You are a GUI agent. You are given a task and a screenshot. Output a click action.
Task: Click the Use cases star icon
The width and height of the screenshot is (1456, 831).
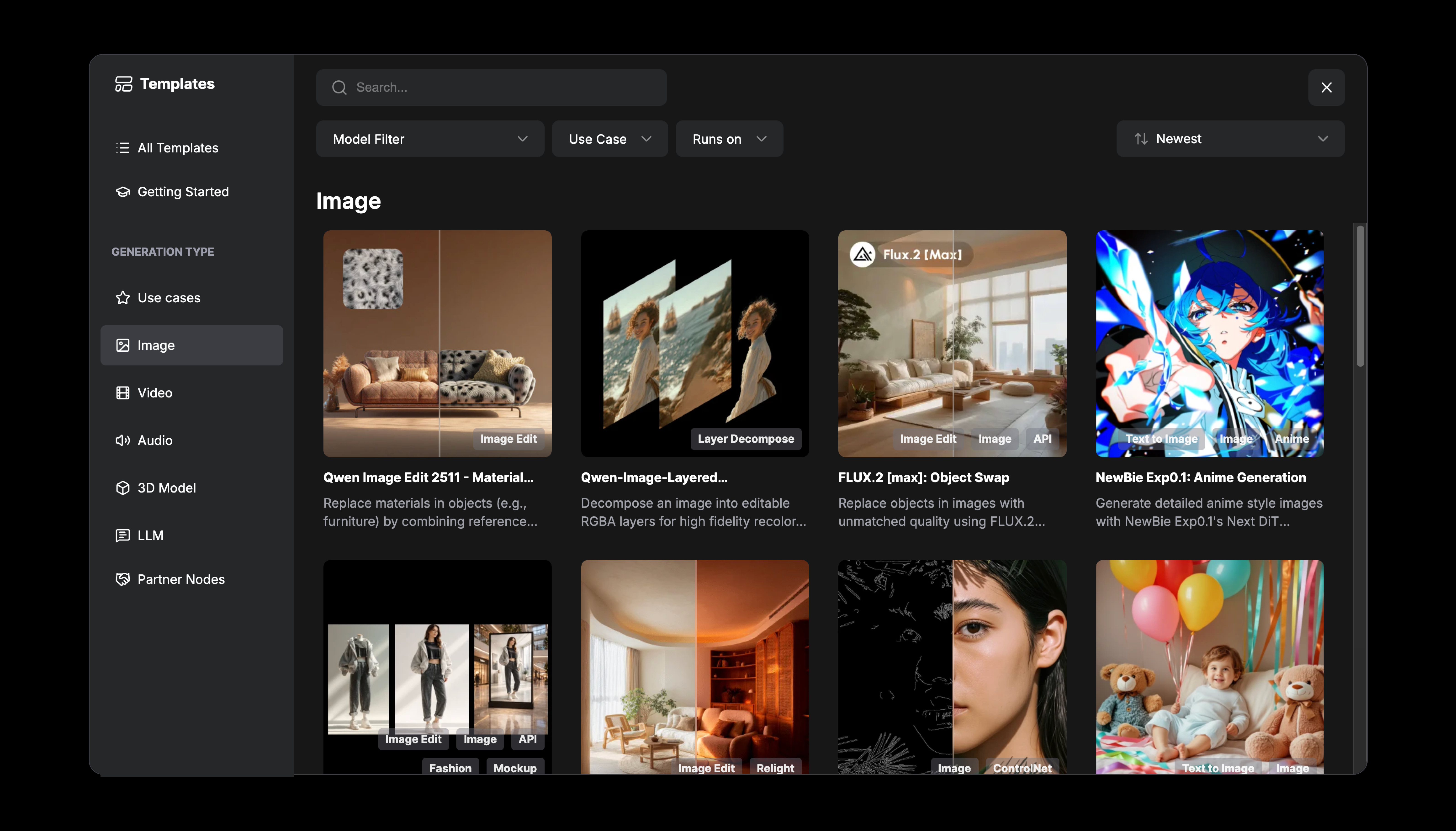[x=123, y=298]
